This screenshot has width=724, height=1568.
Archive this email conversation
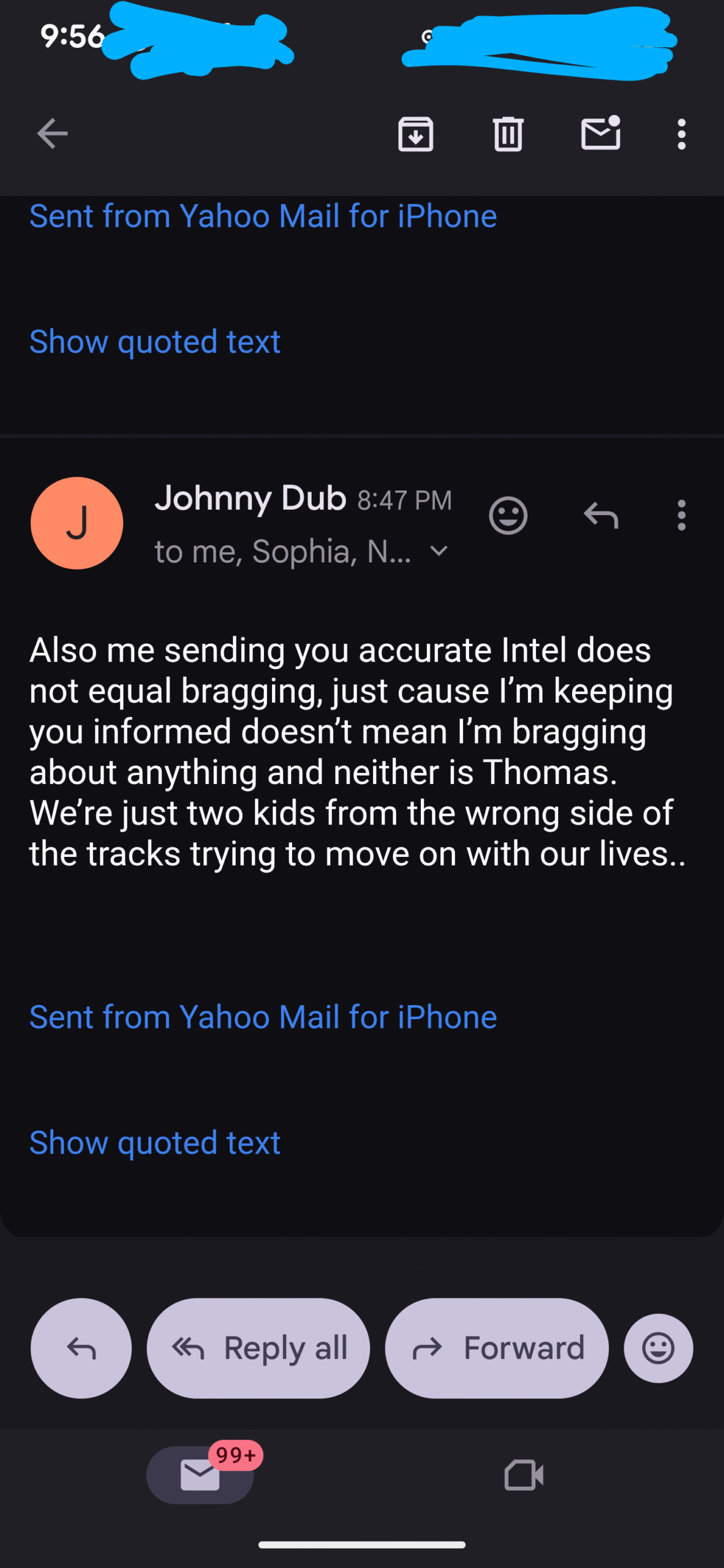[416, 134]
